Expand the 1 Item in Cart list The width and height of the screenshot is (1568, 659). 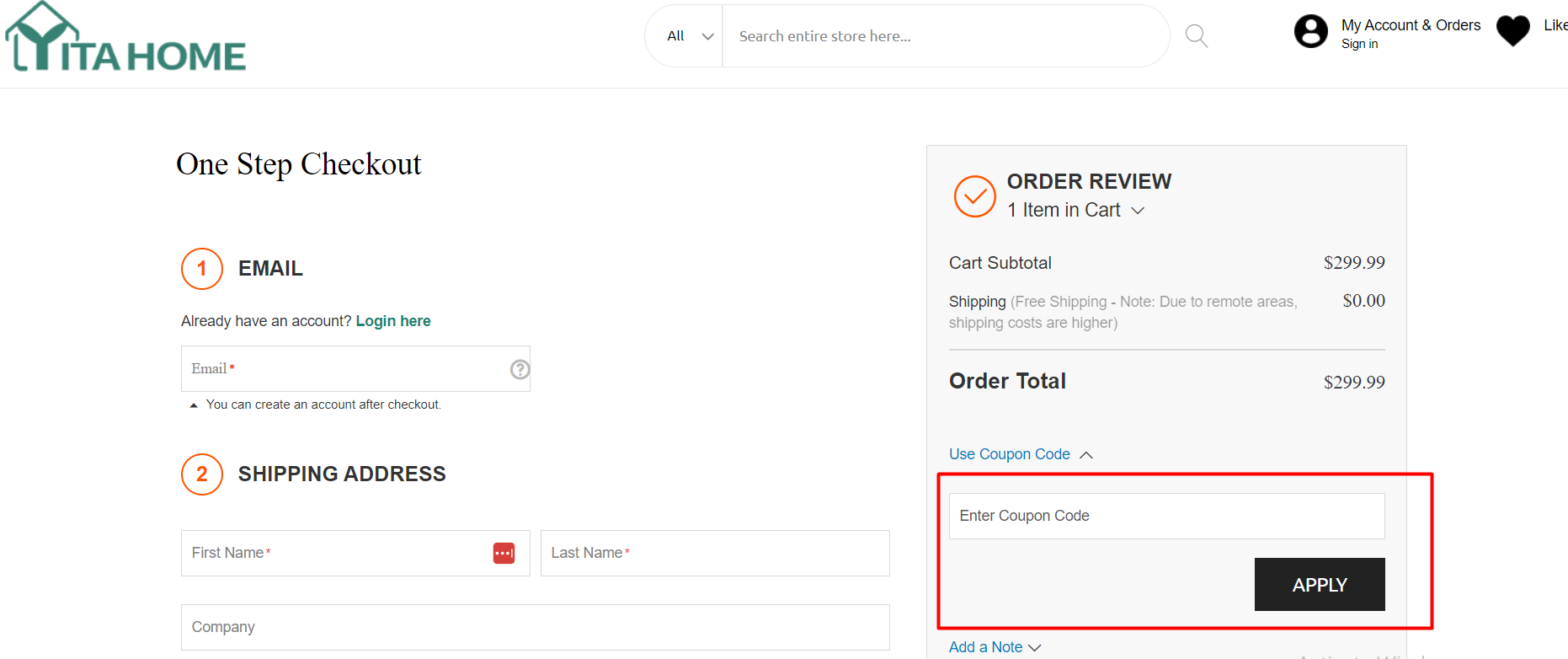click(1076, 210)
